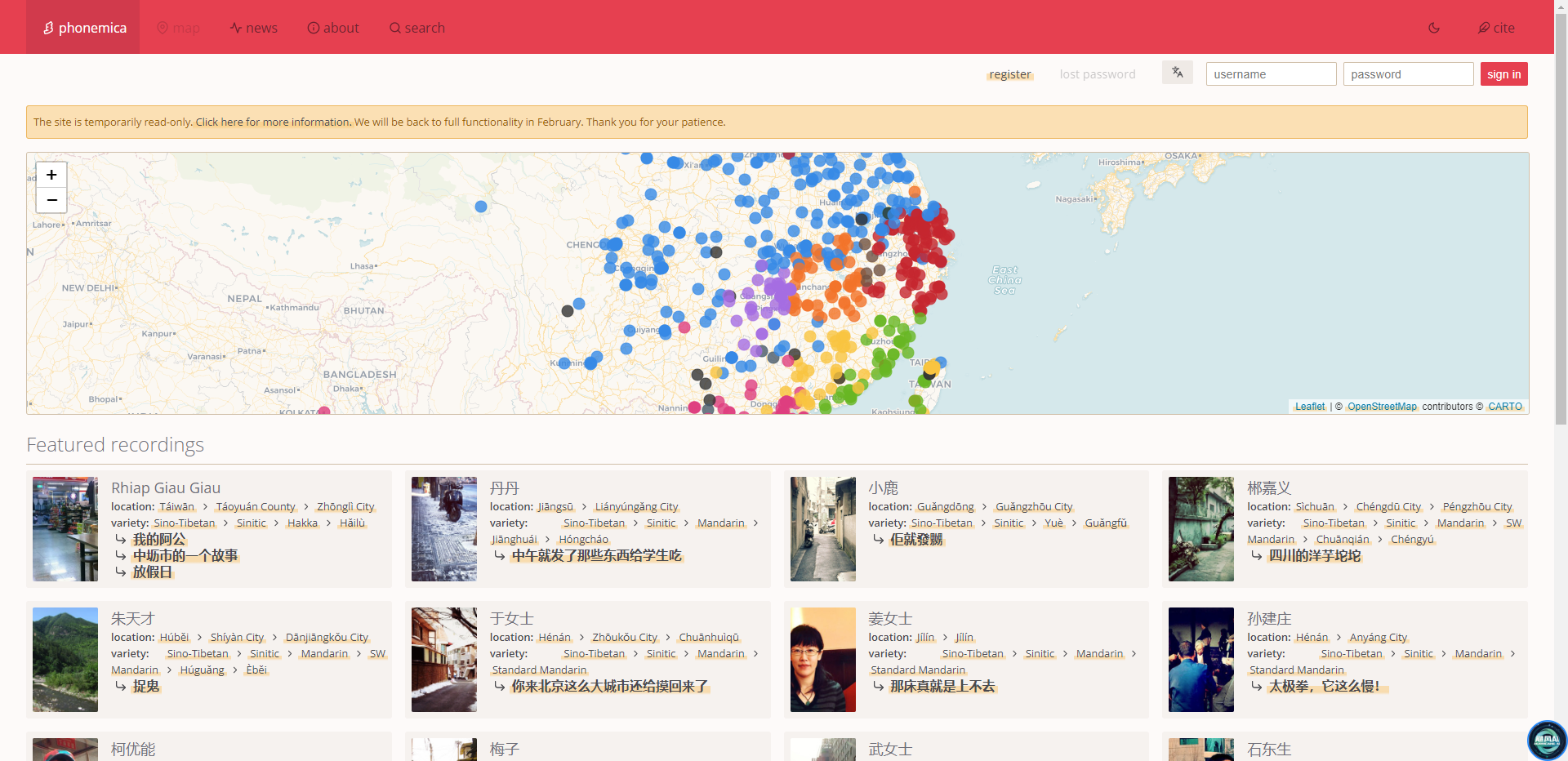
Task: Play the recording 四川的洋芋坨坨
Action: pos(1315,556)
